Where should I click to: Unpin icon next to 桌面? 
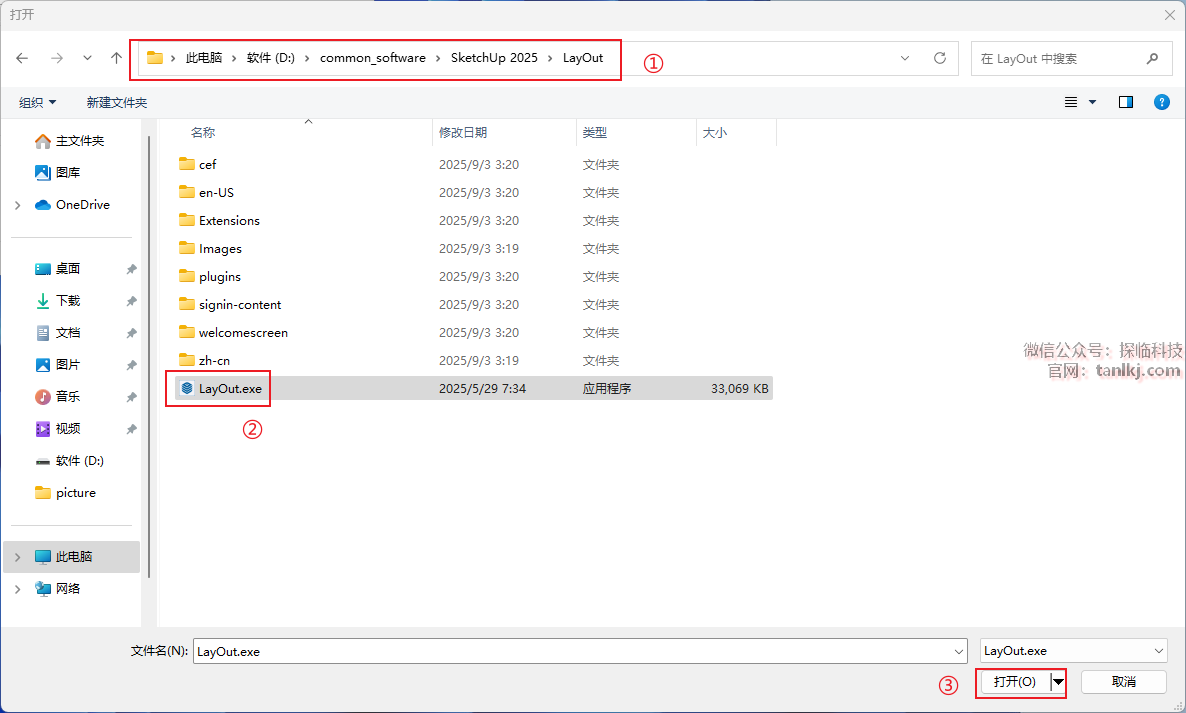131,269
